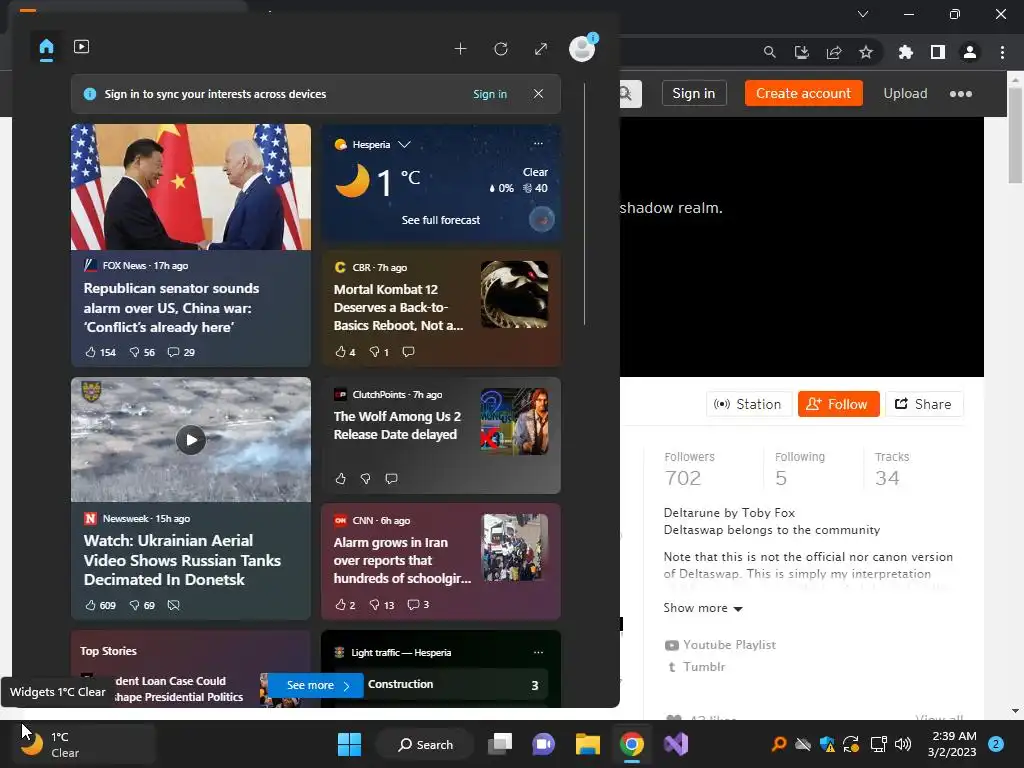Viewport: 1024px width, 768px height.
Task: Open the widgets Home tab
Action: 46,48
